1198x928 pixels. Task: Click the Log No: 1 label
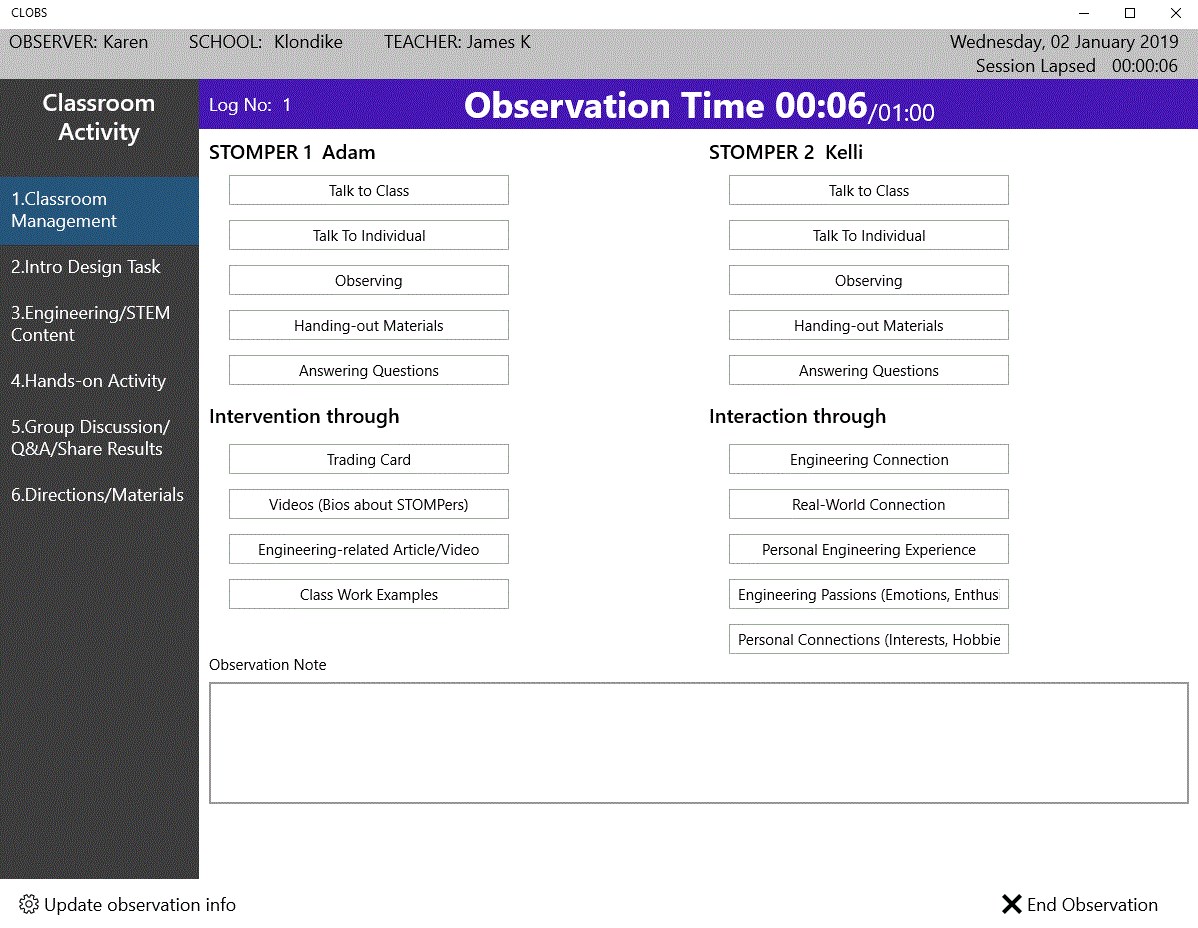250,105
